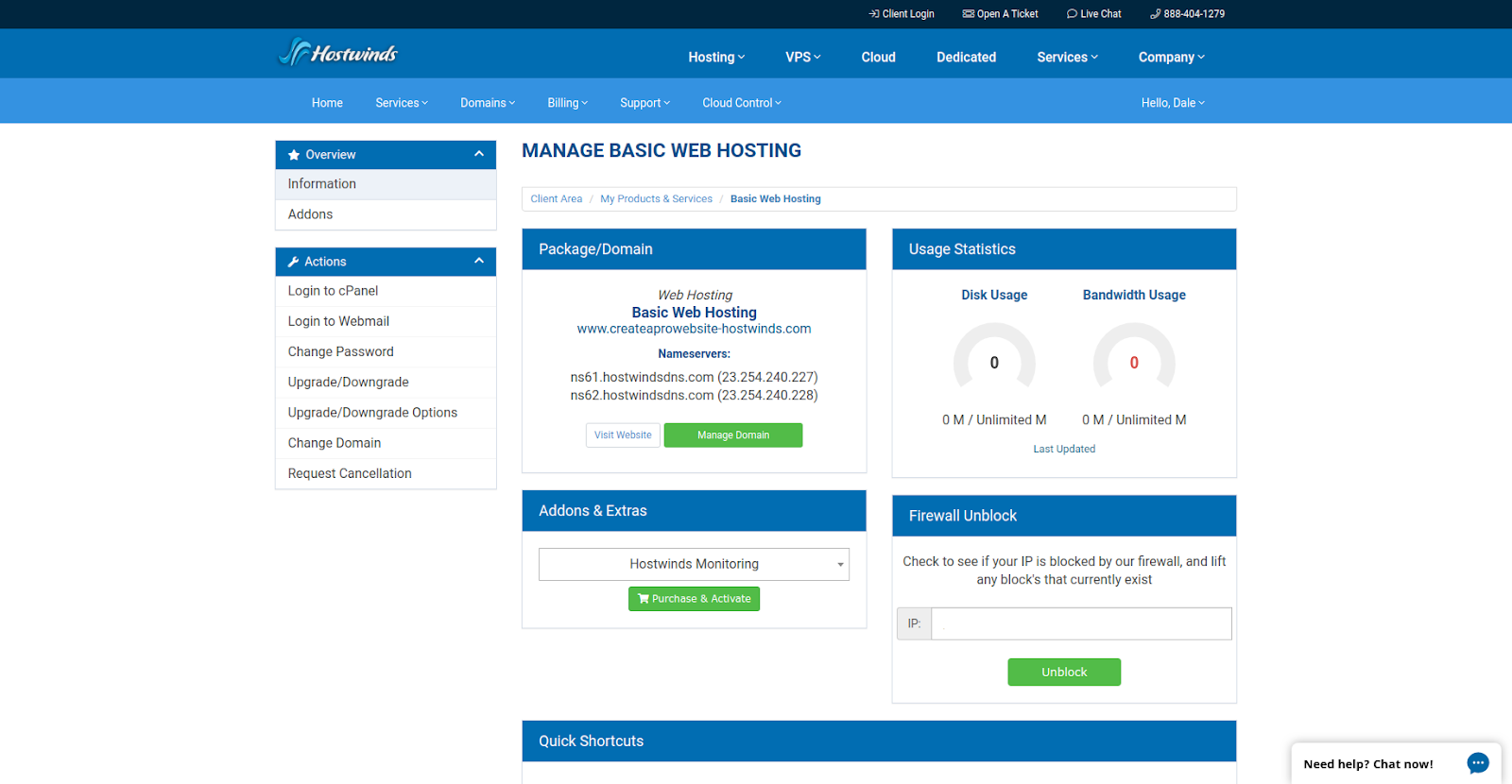The width and height of the screenshot is (1512, 784).
Task: Select Addons in Overview sidebar
Action: (386, 214)
